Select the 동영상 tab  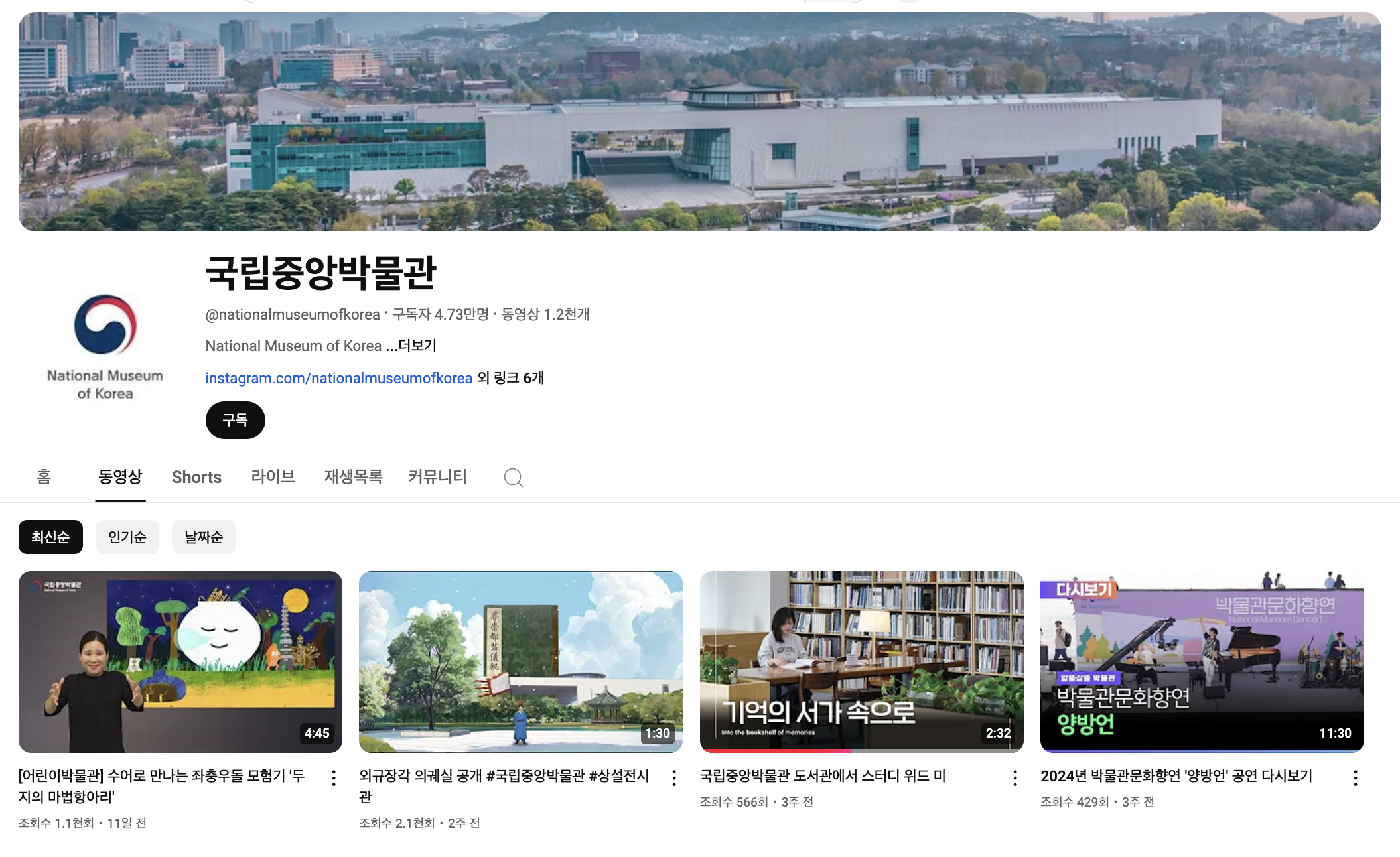120,477
